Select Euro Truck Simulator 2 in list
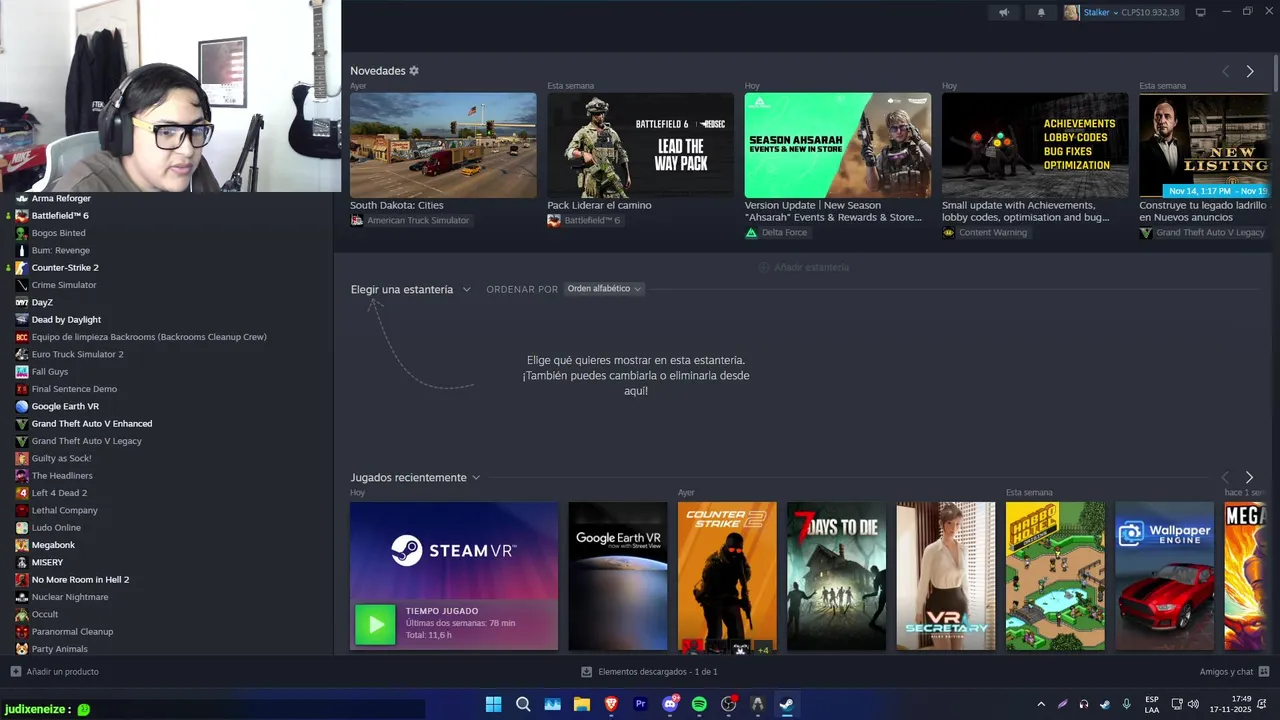1280x720 pixels. (78, 354)
